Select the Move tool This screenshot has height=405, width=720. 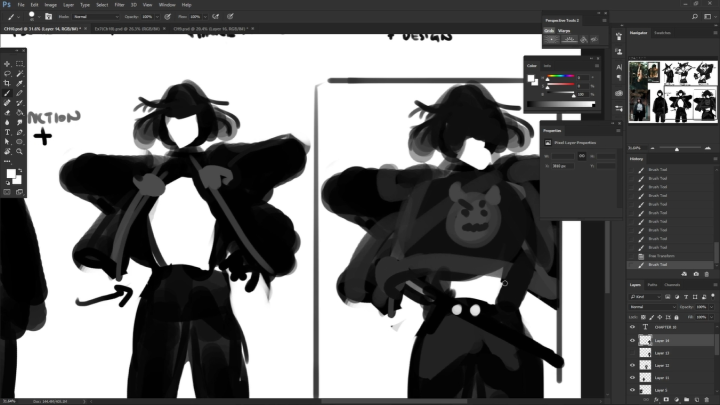pos(7,64)
